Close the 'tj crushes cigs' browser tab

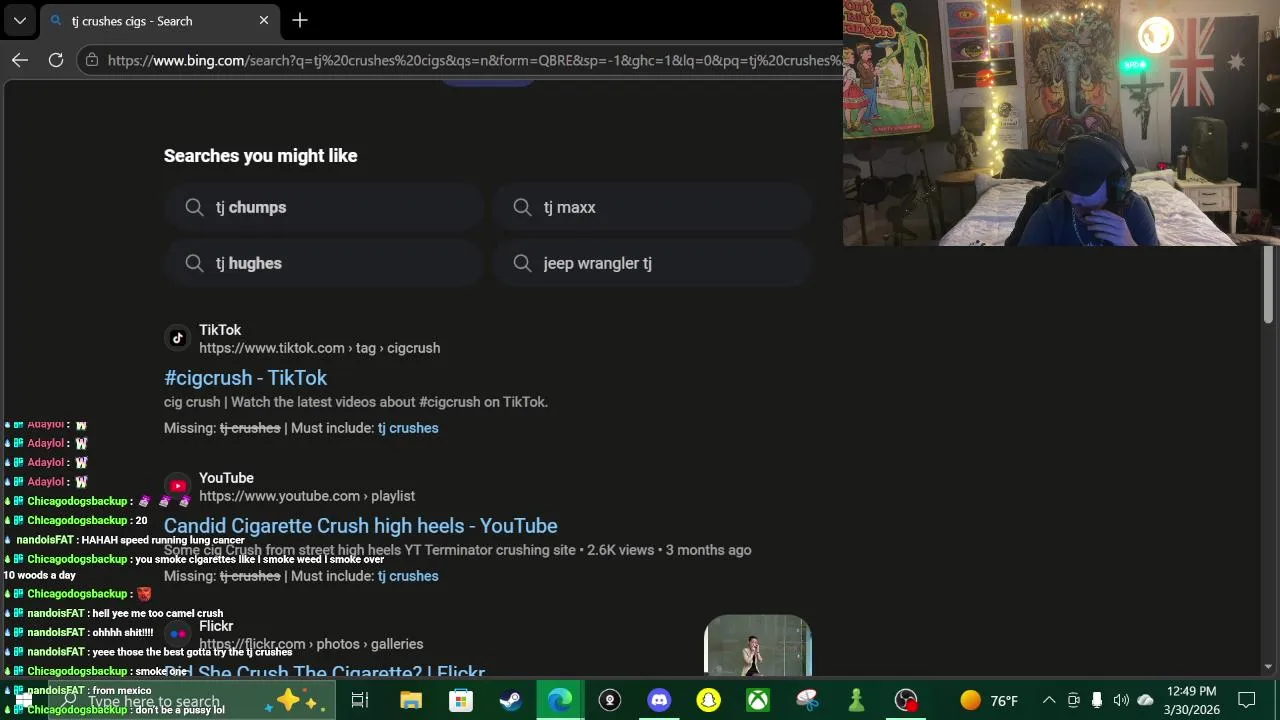coord(264,20)
